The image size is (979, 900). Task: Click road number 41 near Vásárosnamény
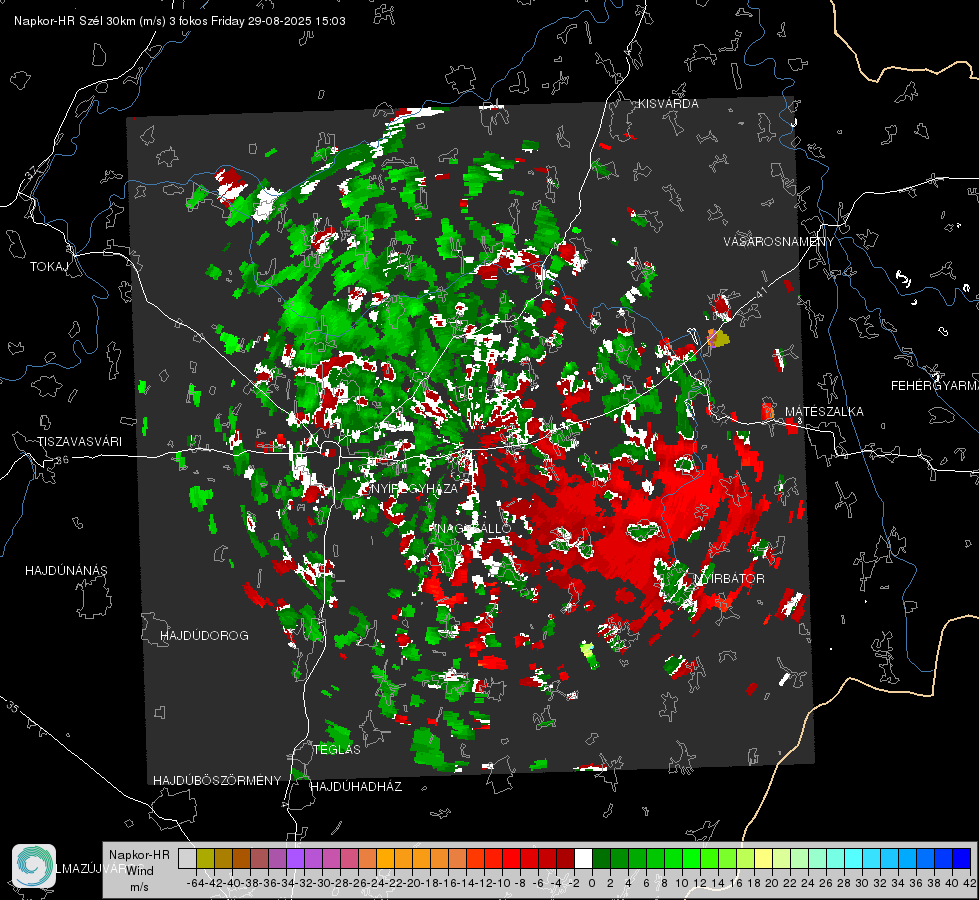tap(760, 292)
